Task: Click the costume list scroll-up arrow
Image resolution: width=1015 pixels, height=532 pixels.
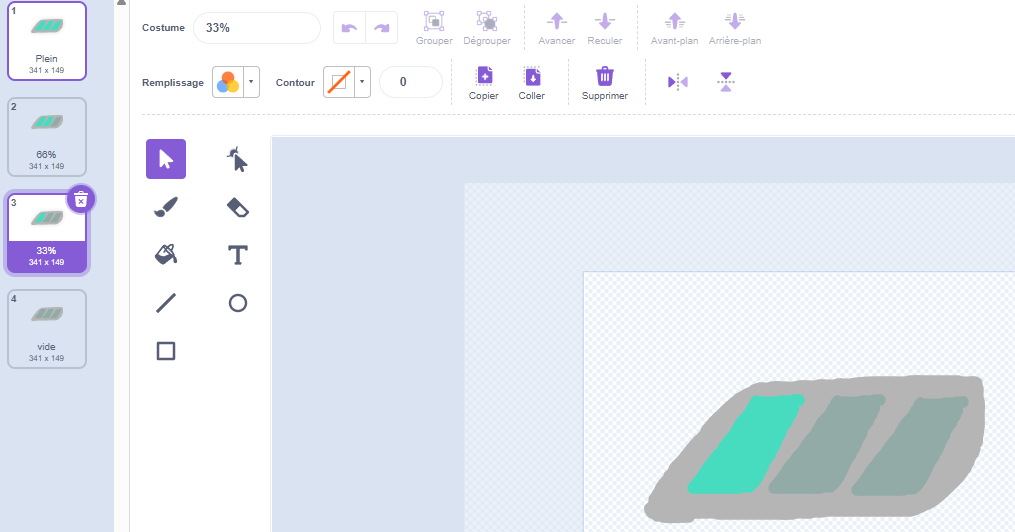Action: [121, 3]
